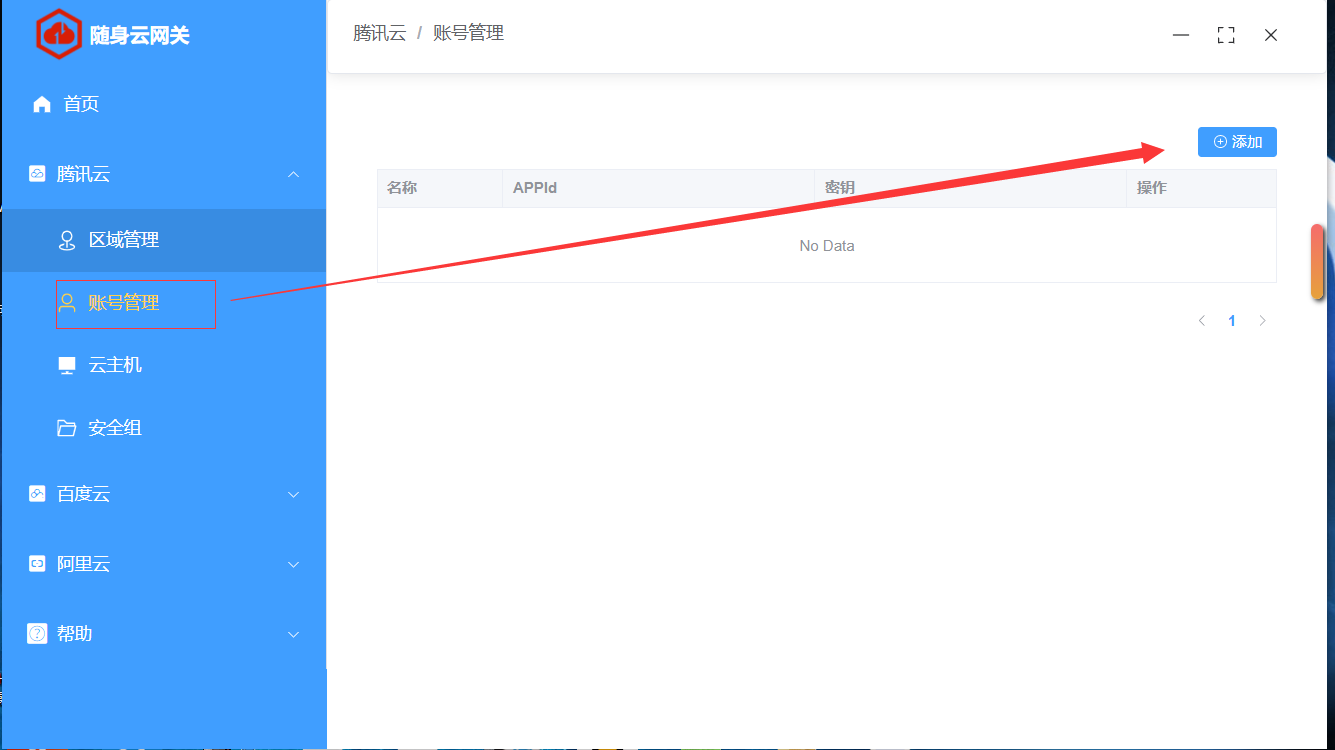Go to the previous page arrow

click(1202, 321)
